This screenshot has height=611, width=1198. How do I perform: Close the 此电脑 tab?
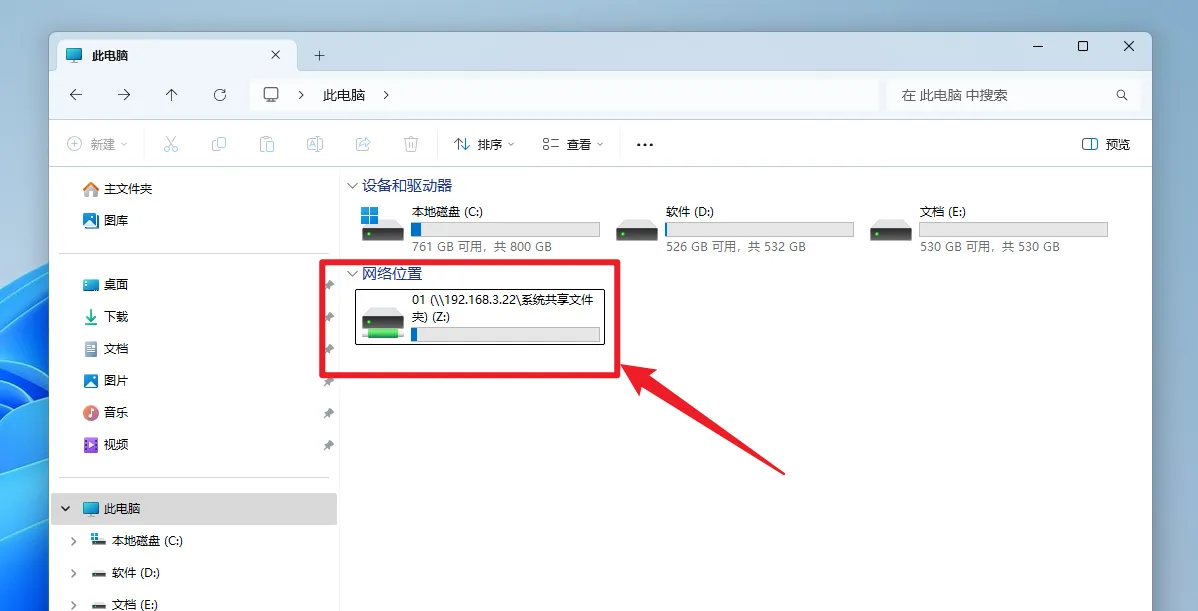[x=276, y=55]
